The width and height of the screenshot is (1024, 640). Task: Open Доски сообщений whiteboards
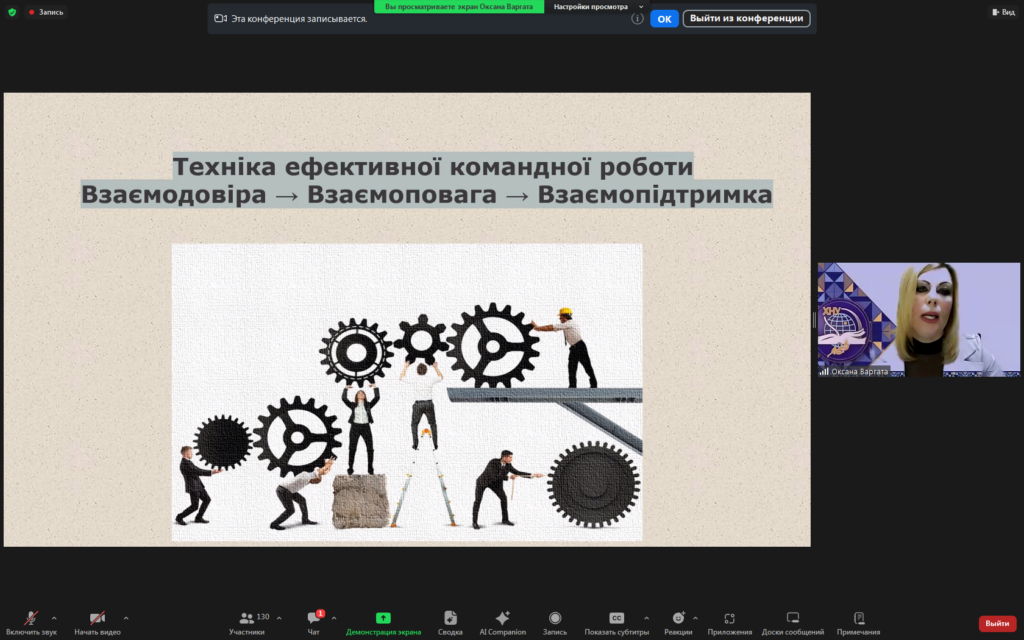coord(792,619)
